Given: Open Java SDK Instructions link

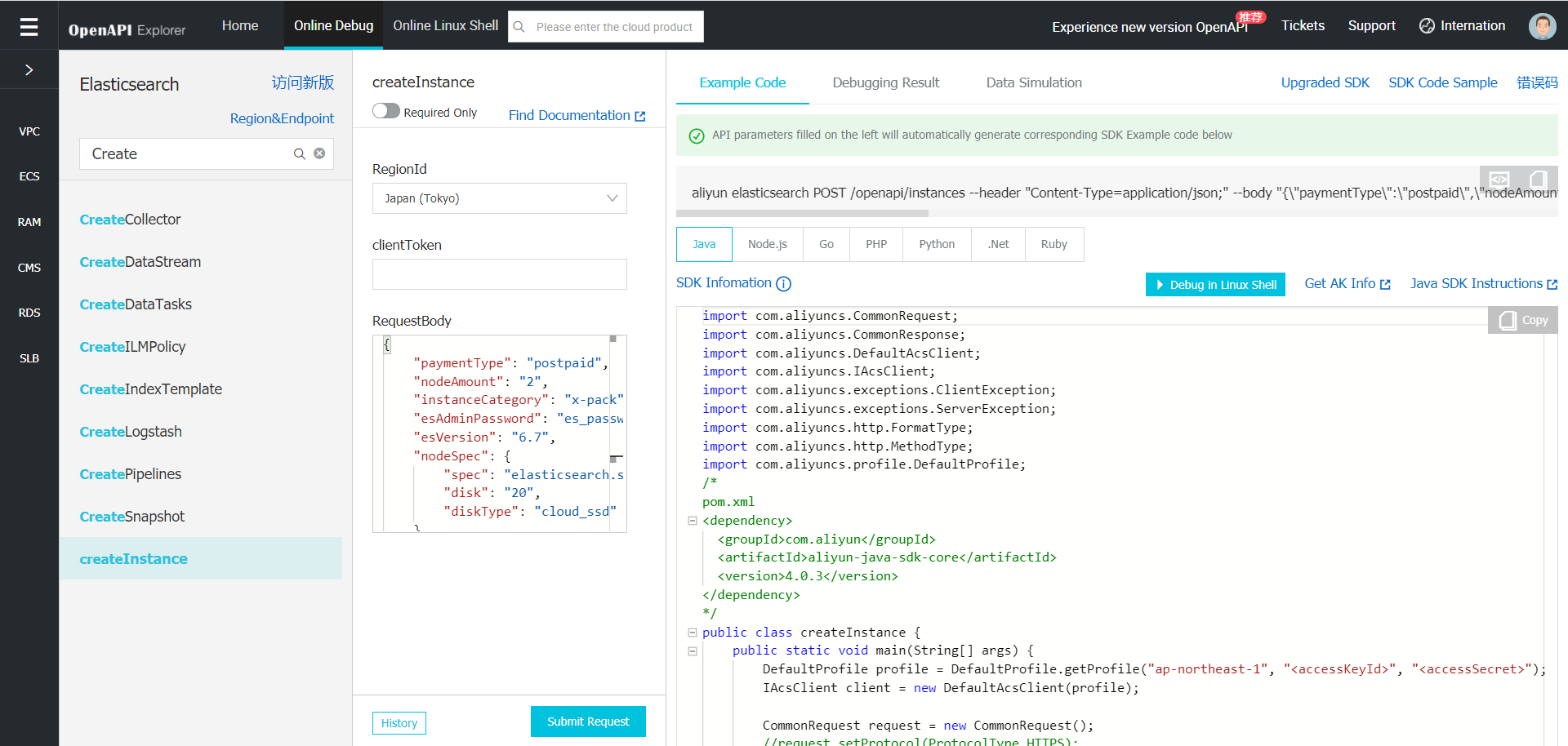Looking at the screenshot, I should pyautogui.click(x=1484, y=283).
